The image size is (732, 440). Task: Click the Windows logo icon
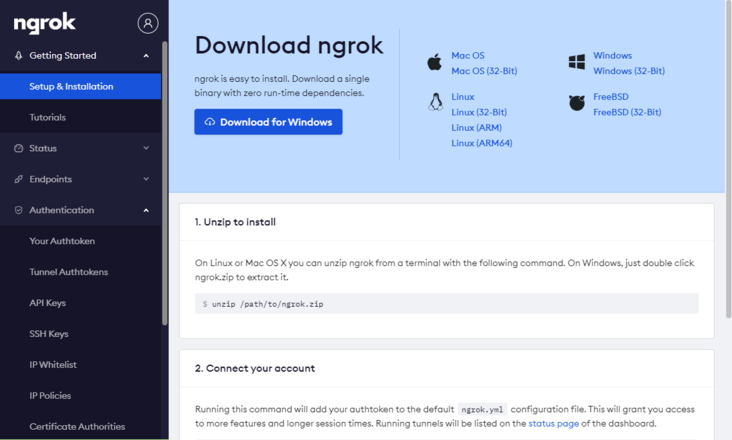coord(577,62)
